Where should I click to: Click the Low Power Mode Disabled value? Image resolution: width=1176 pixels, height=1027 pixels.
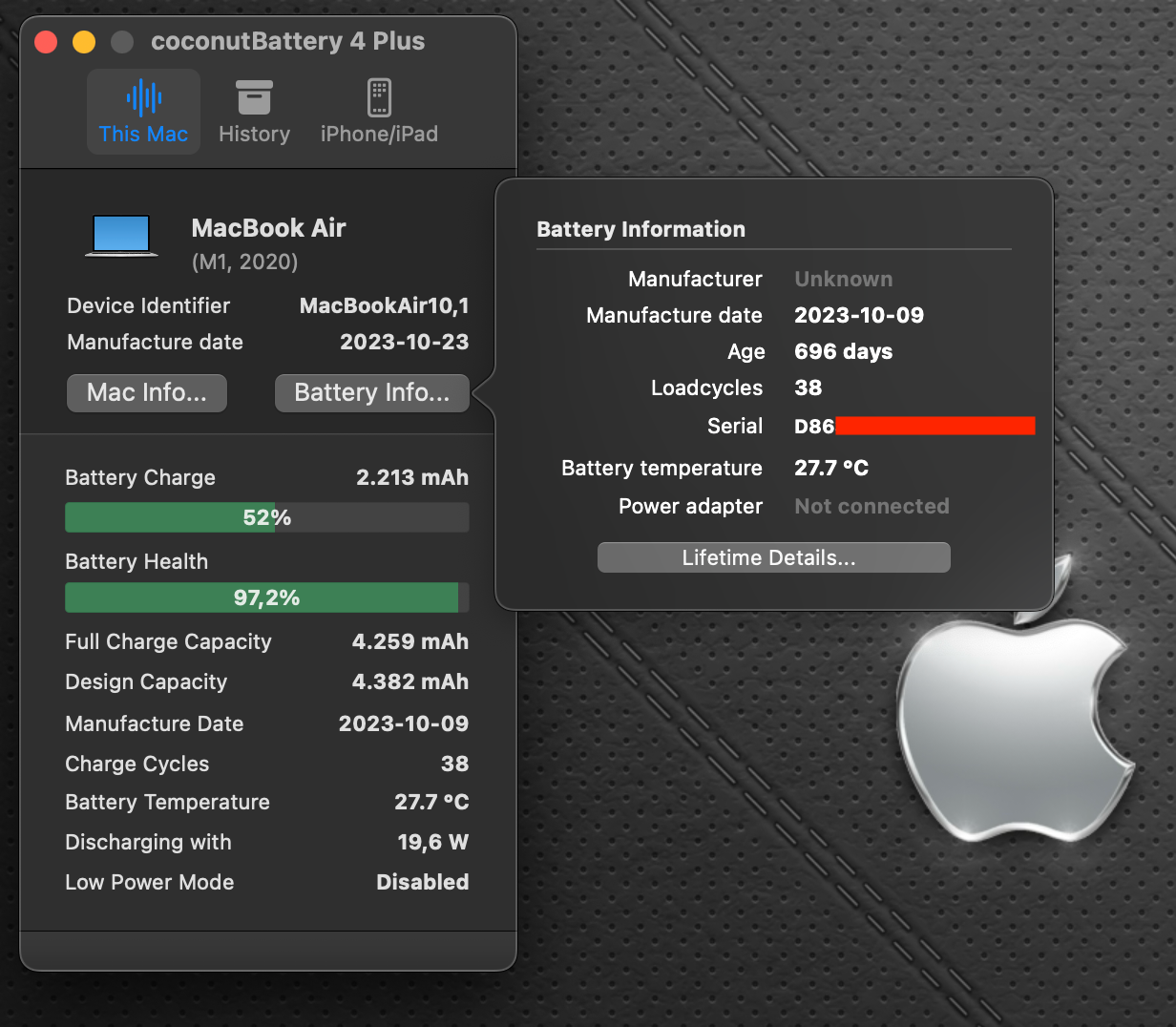[x=423, y=882]
